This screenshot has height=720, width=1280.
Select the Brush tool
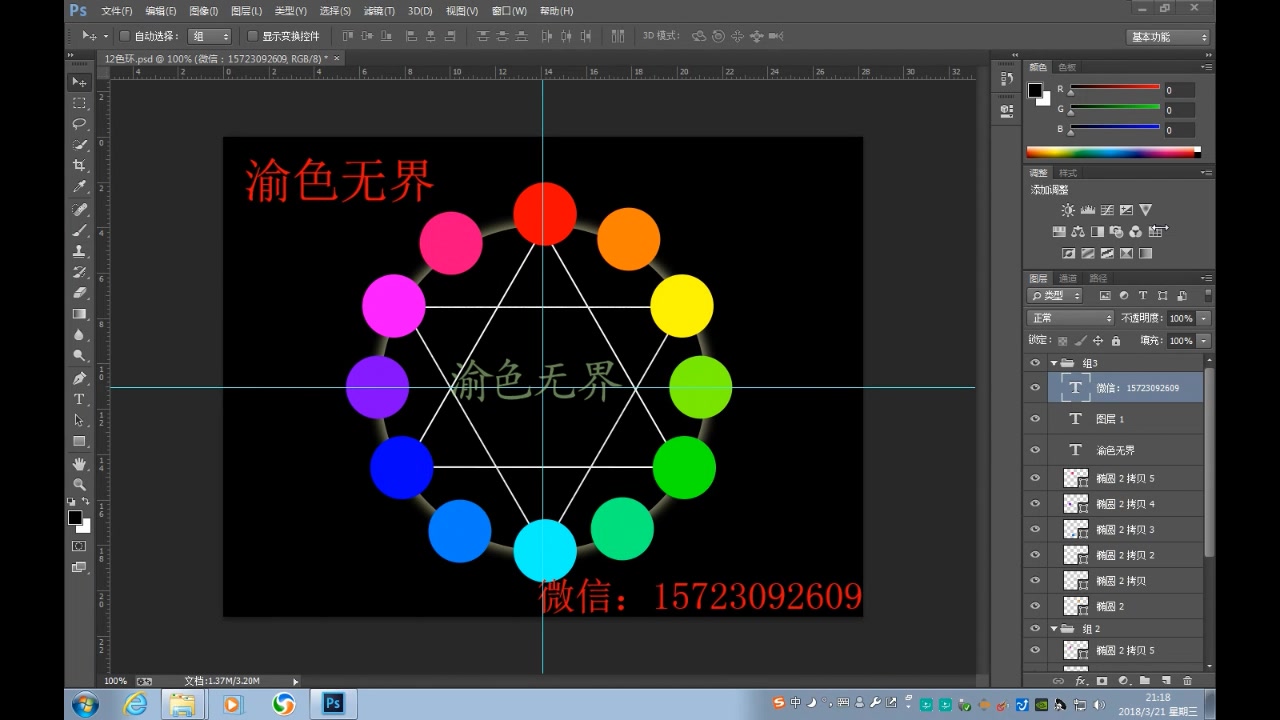tap(80, 230)
